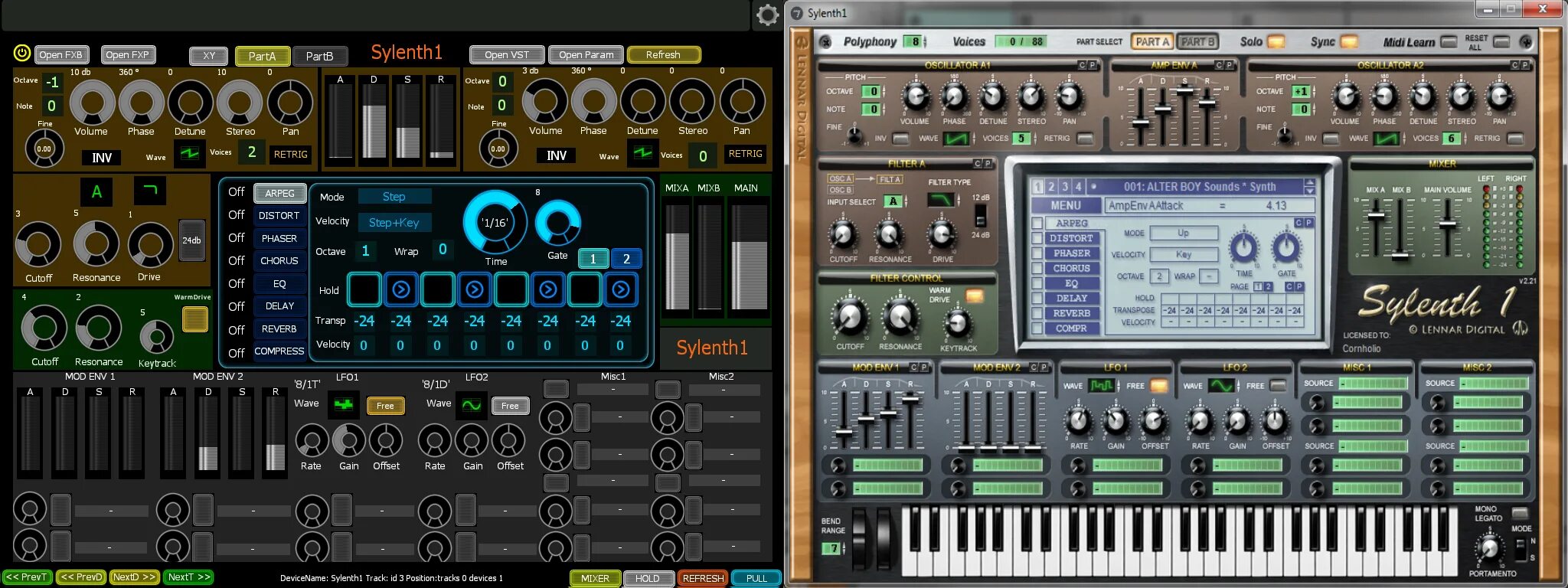Click the LFO2 sine wave icon in the controller
1568x588 pixels.
click(x=471, y=404)
